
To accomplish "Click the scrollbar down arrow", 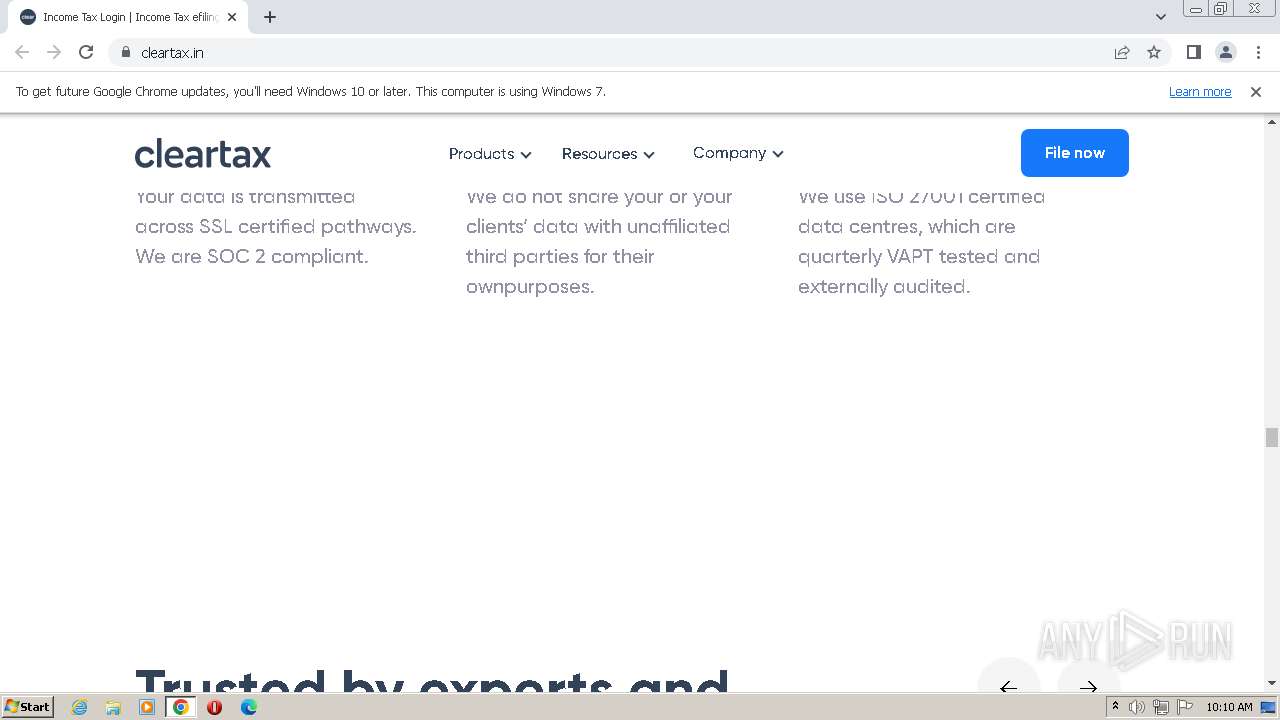I will [x=1271, y=684].
